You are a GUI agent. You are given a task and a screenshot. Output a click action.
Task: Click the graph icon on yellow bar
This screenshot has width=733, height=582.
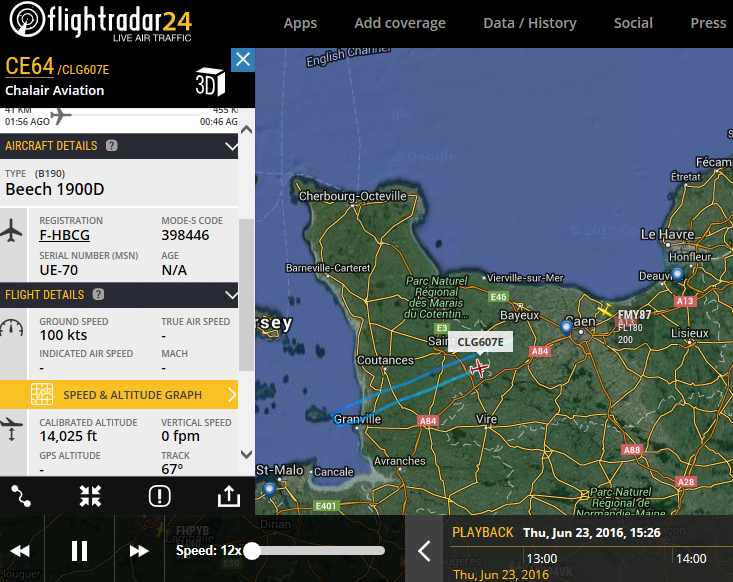[42, 394]
